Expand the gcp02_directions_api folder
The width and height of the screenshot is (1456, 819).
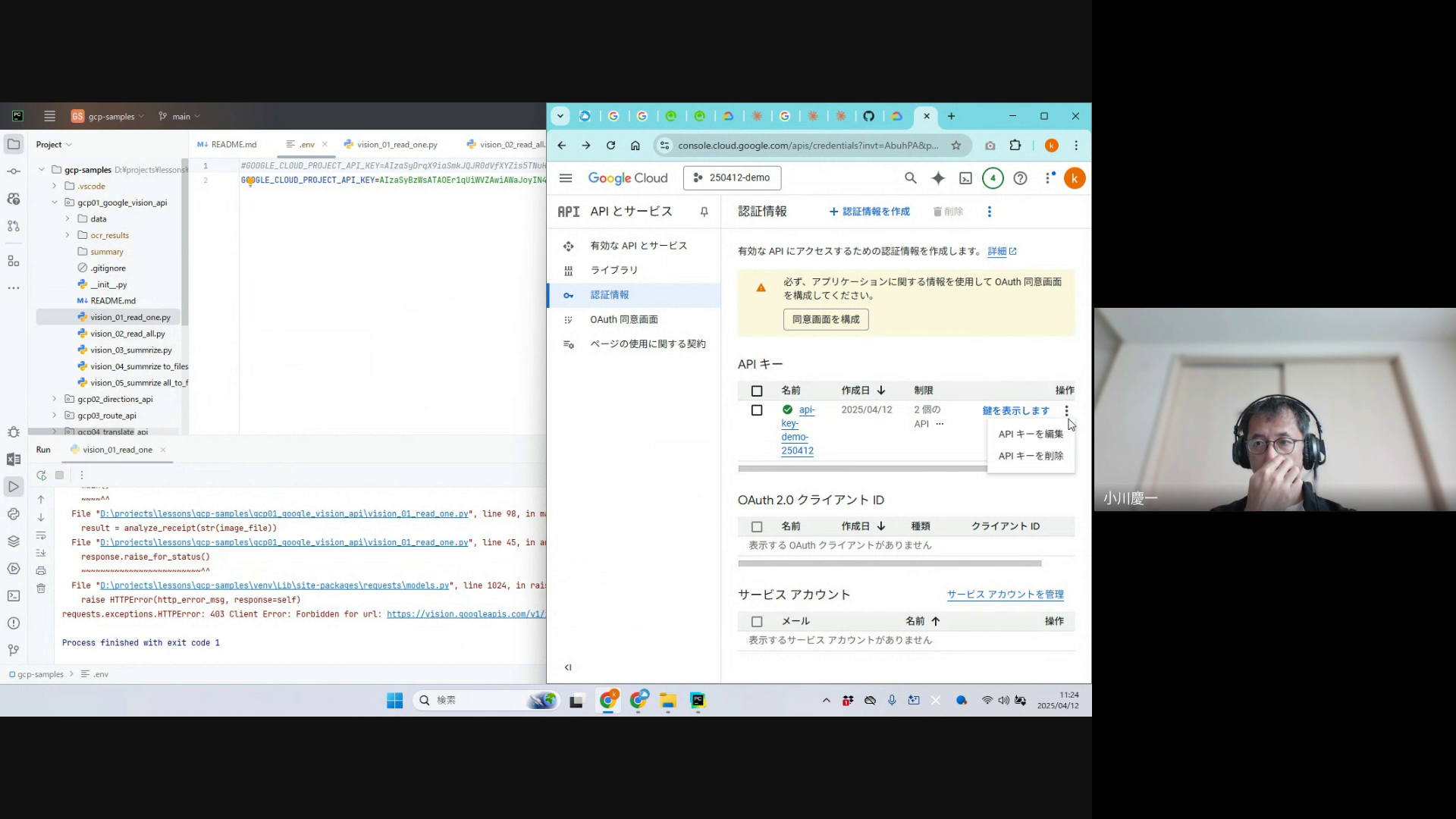point(54,399)
